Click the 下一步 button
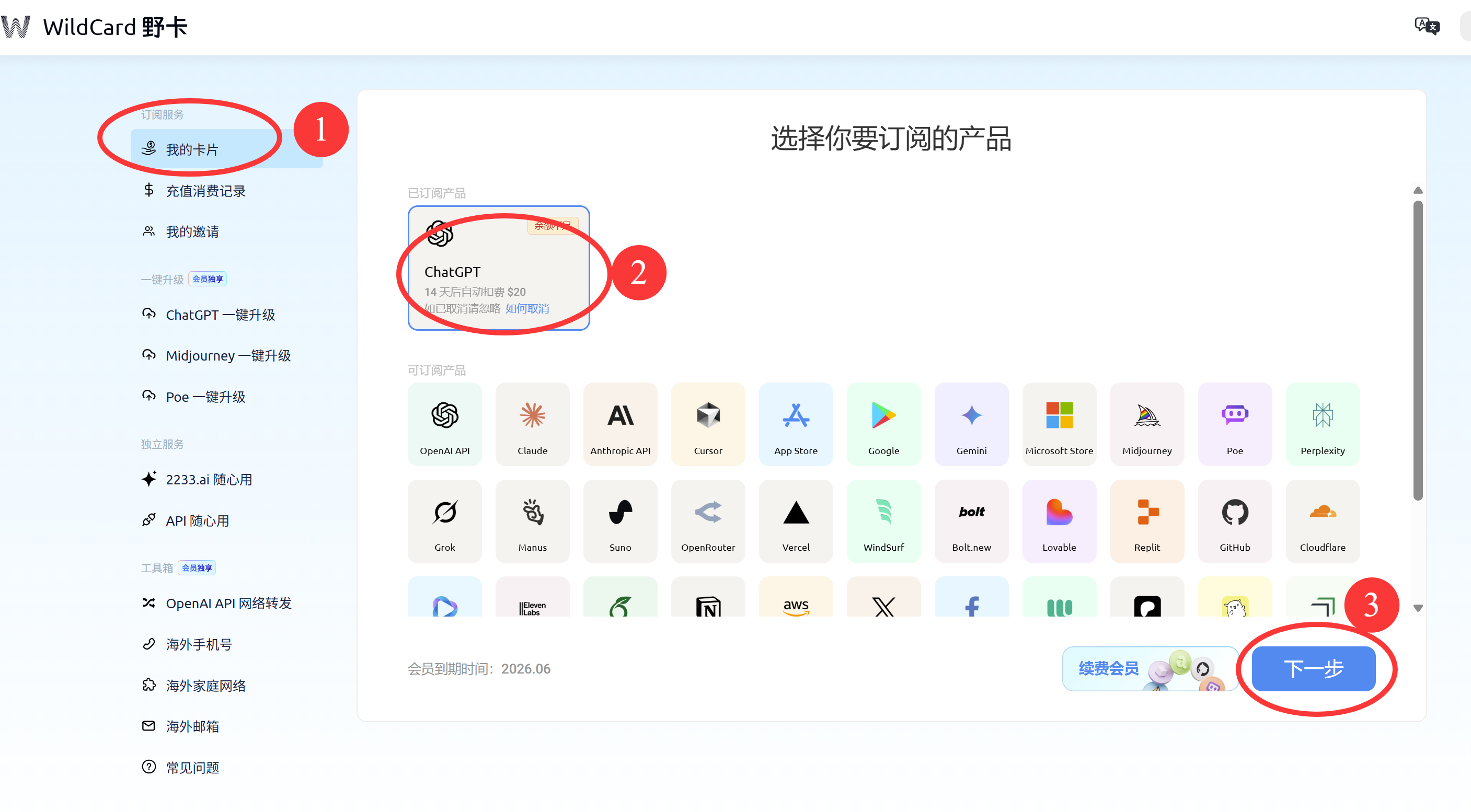Screen dimensions: 1471x812 tap(1313, 668)
